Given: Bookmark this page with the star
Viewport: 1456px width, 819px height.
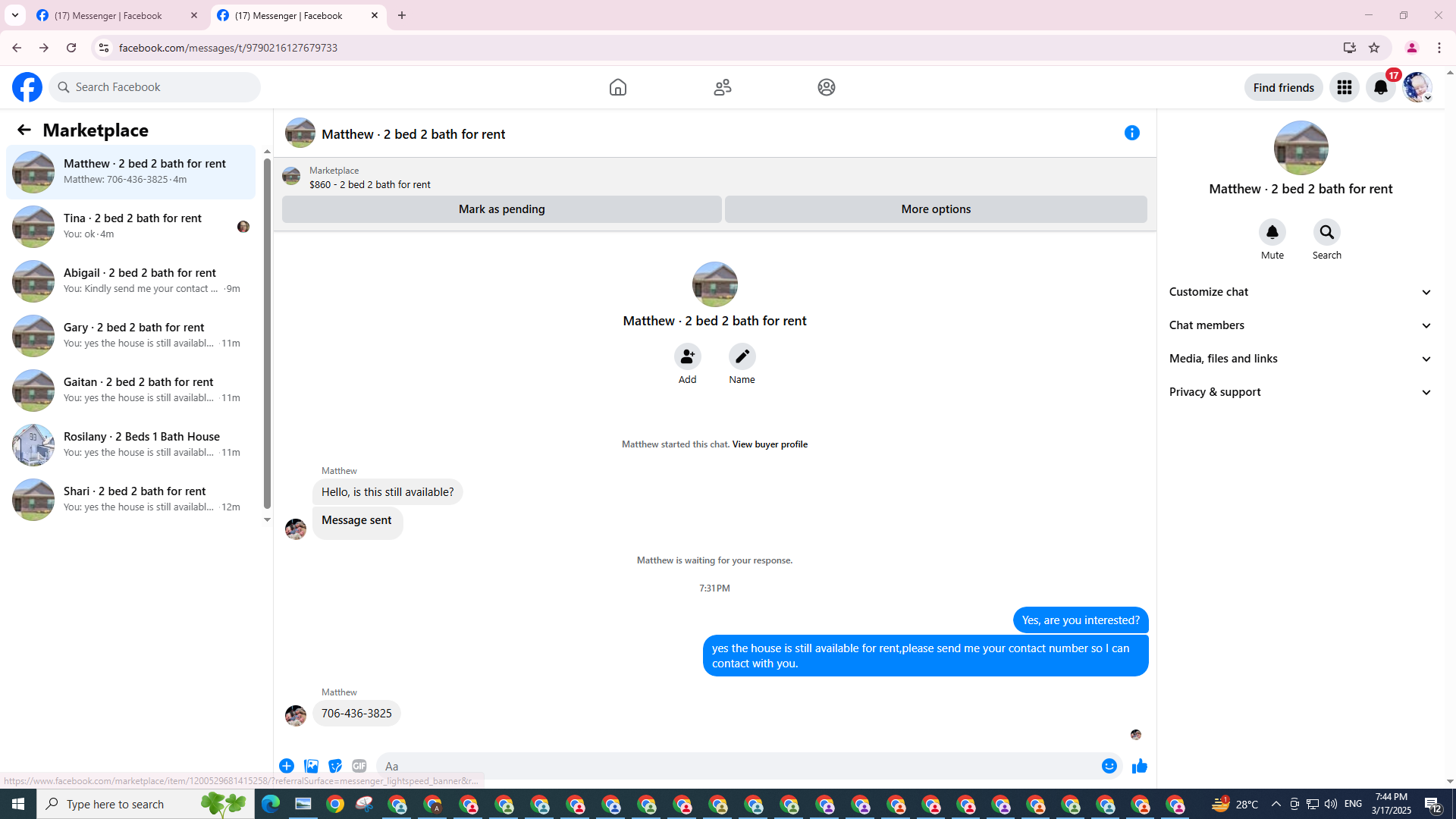Looking at the screenshot, I should [1374, 48].
